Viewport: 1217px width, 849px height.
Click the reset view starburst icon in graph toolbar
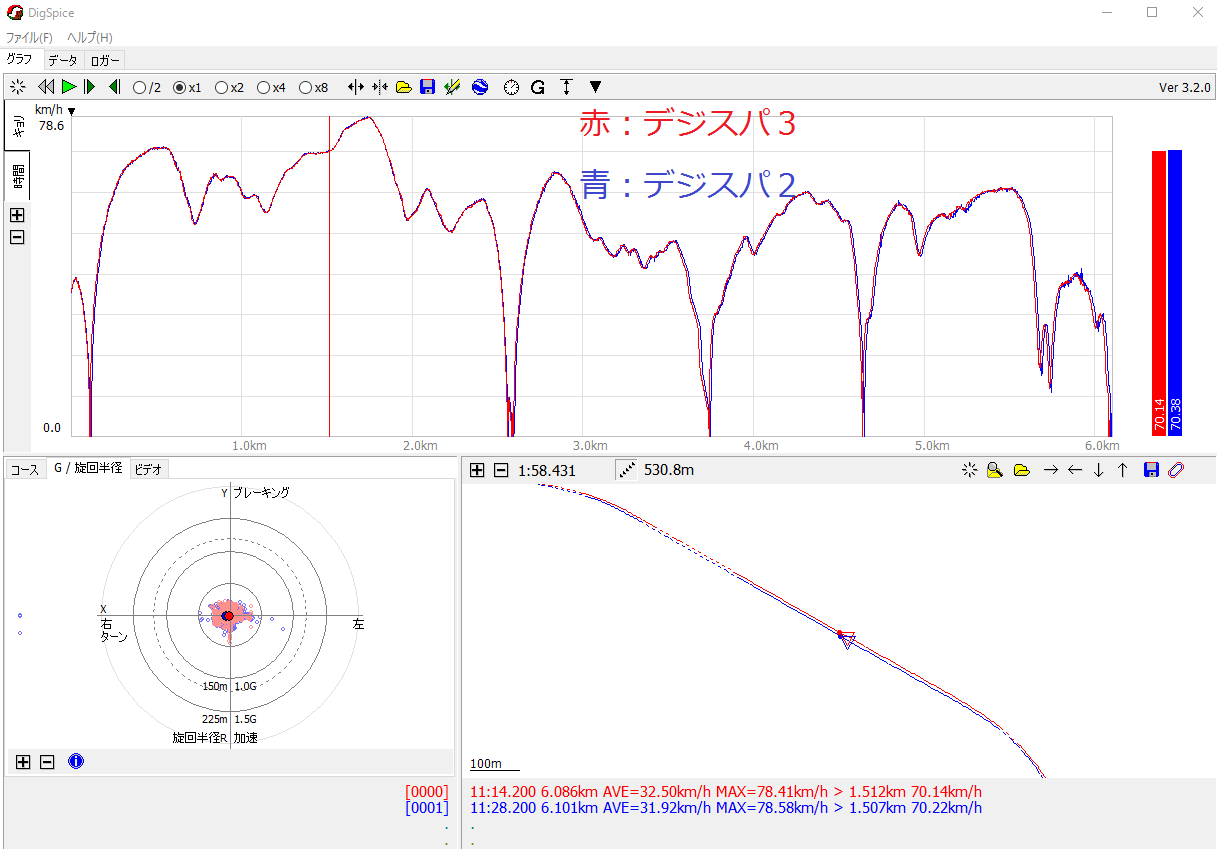tap(17, 87)
